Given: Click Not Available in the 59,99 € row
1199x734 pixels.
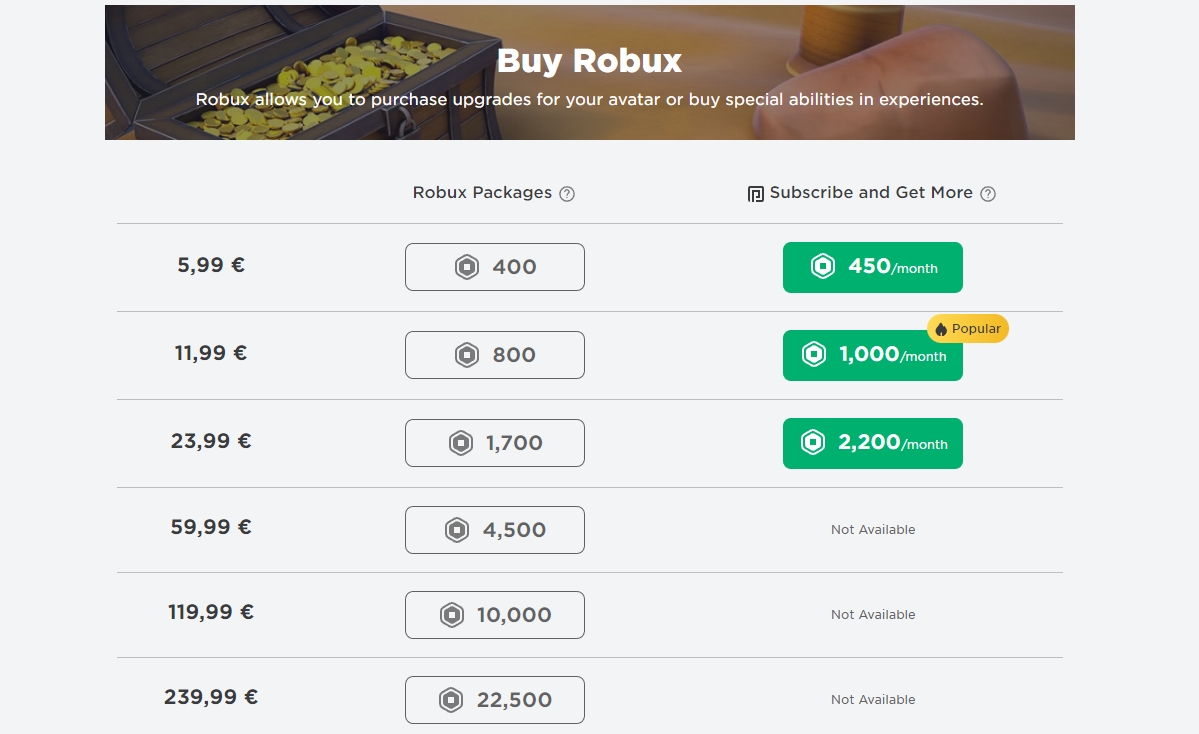Looking at the screenshot, I should coord(873,530).
